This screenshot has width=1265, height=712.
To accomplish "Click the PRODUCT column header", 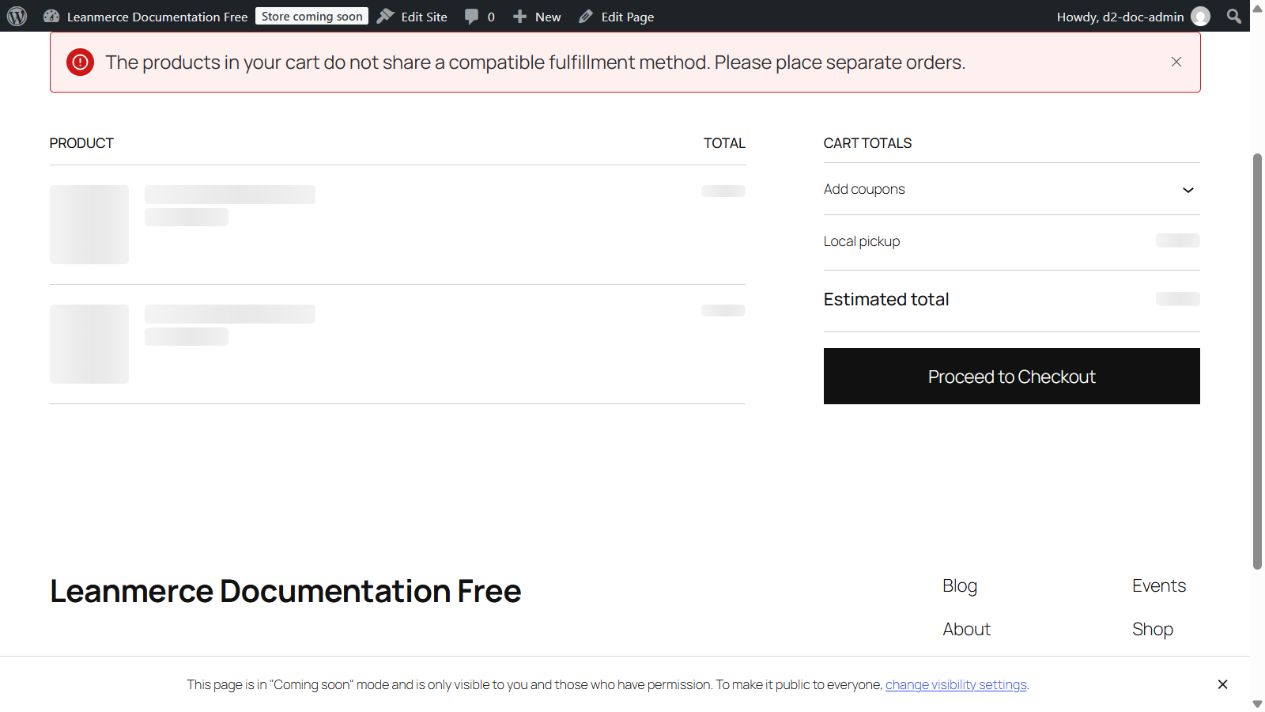I will coord(82,143).
